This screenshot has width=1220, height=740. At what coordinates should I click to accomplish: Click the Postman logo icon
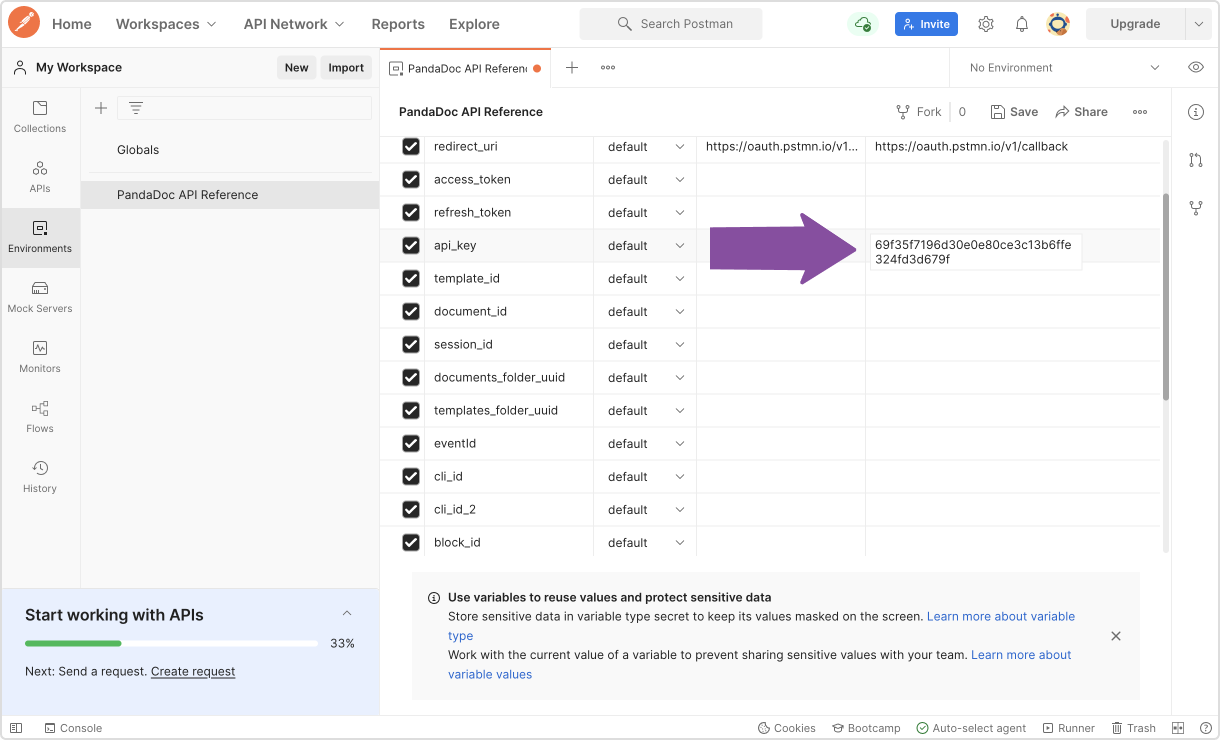point(24,23)
